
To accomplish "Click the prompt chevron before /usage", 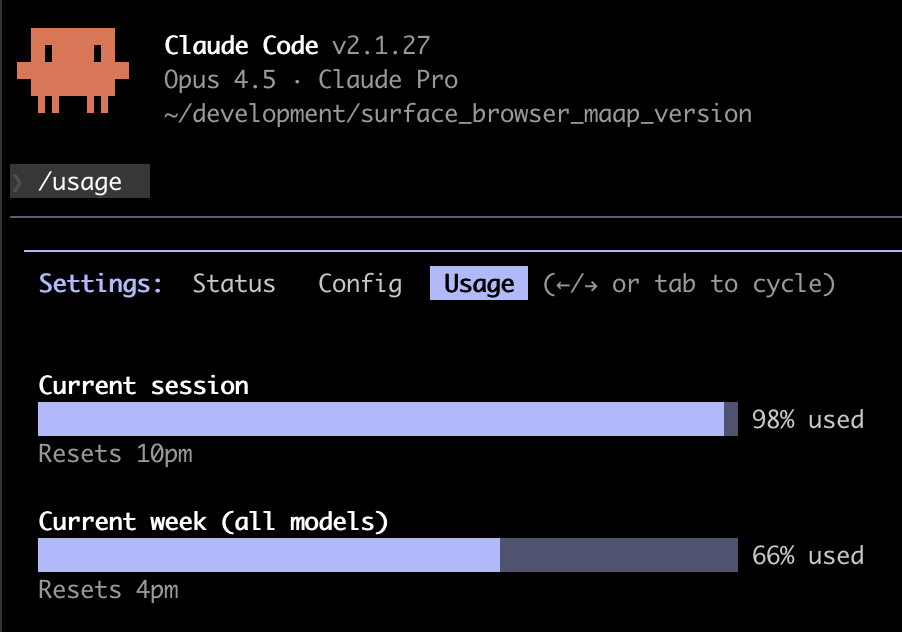I will (19, 182).
